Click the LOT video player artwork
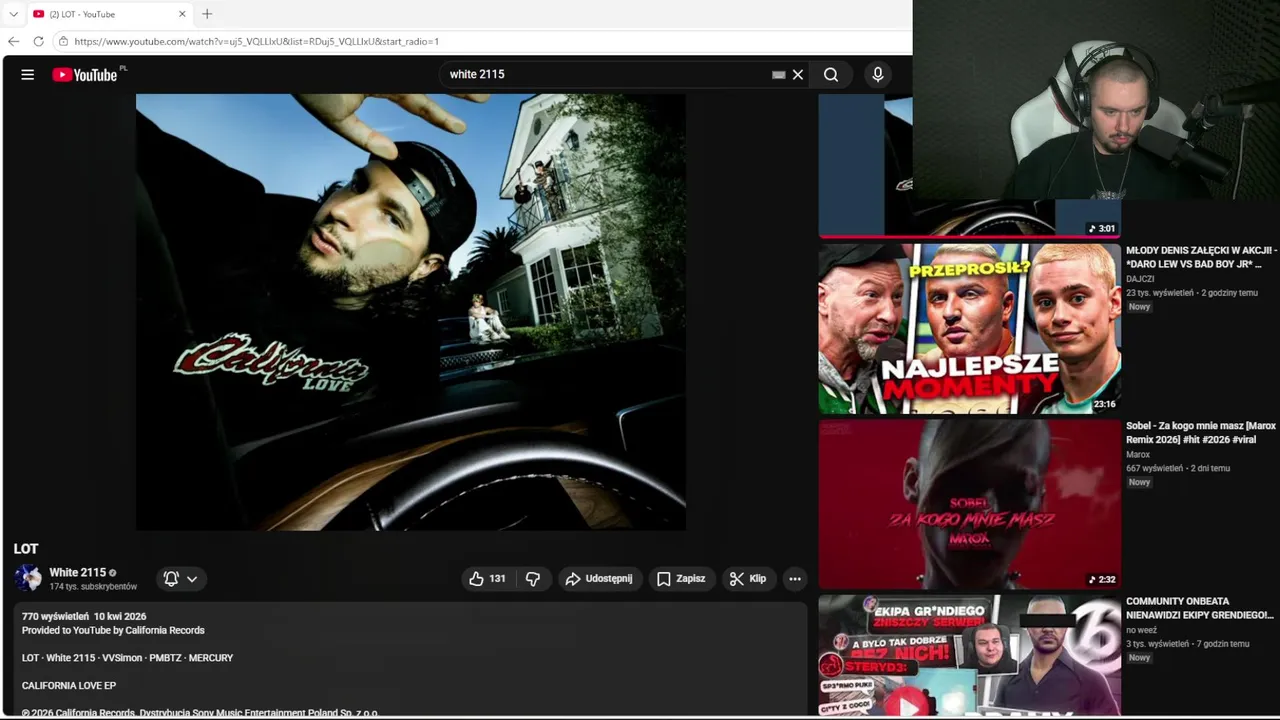Screen dimensions: 1280x720 coord(411,312)
